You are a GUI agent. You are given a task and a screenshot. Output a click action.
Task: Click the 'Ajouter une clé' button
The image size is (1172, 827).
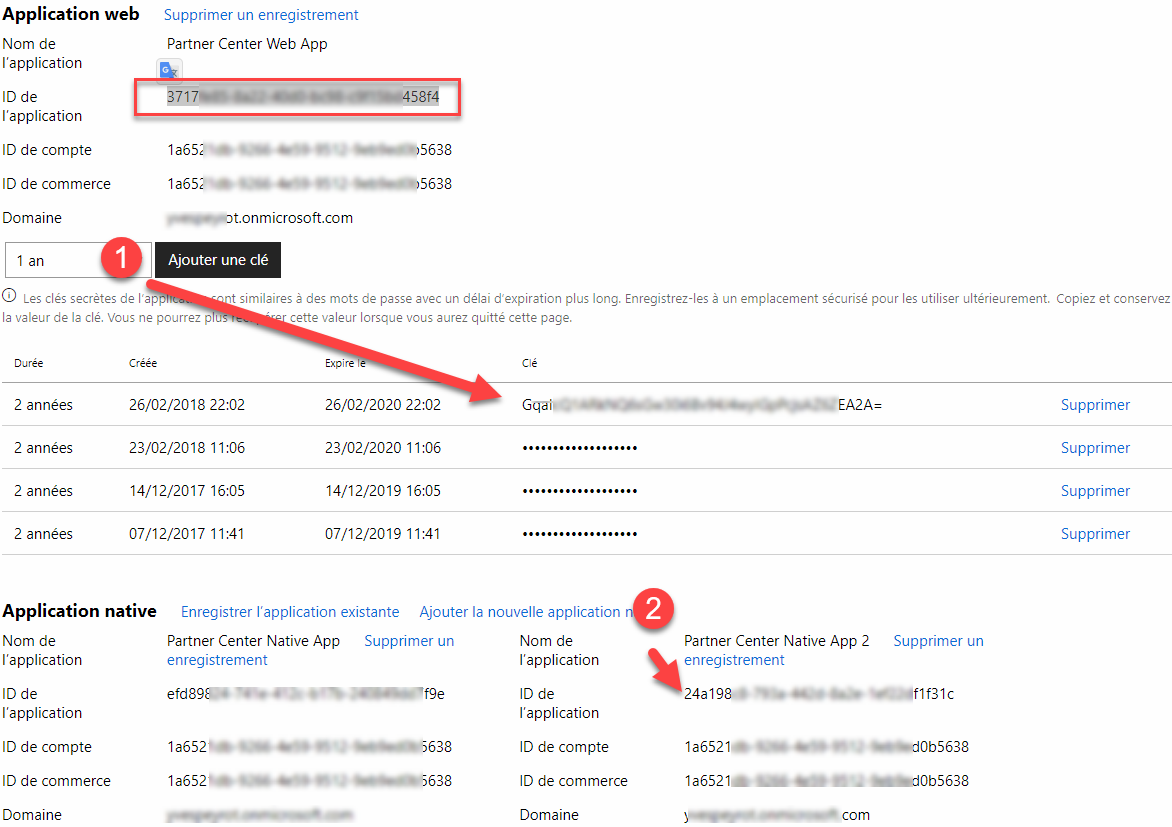pos(218,260)
